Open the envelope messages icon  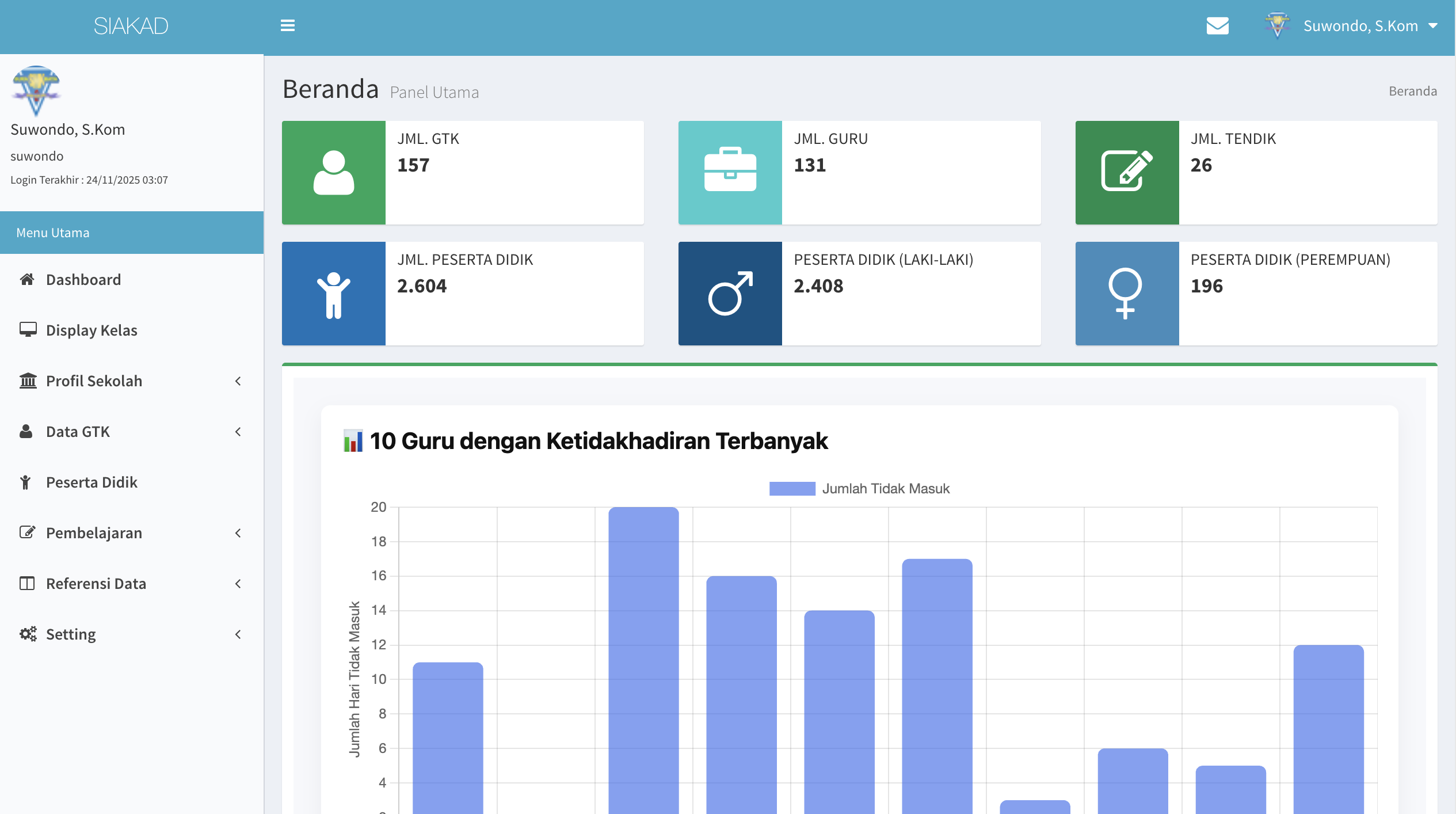[1217, 26]
